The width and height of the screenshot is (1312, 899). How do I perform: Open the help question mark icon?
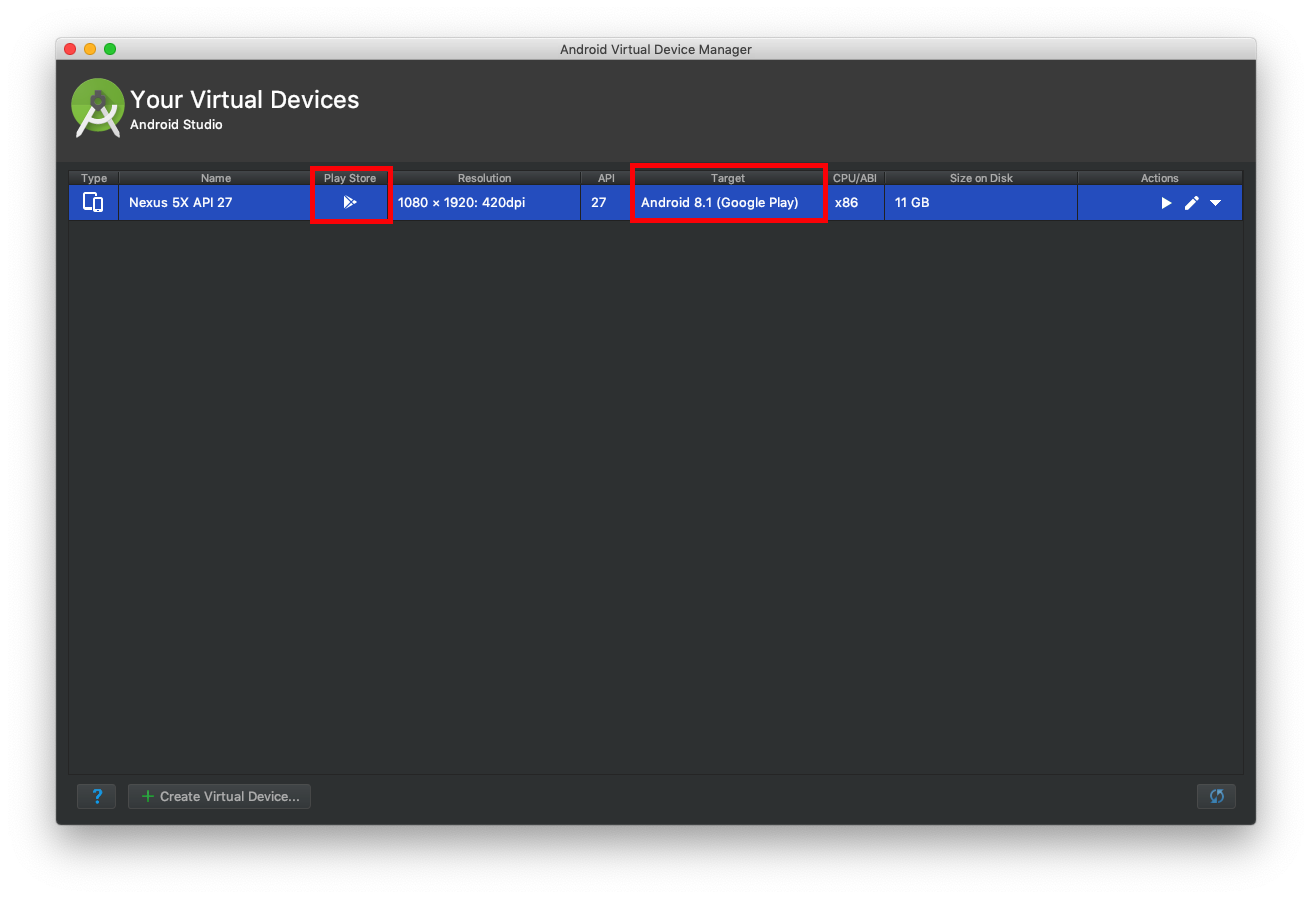(x=96, y=796)
